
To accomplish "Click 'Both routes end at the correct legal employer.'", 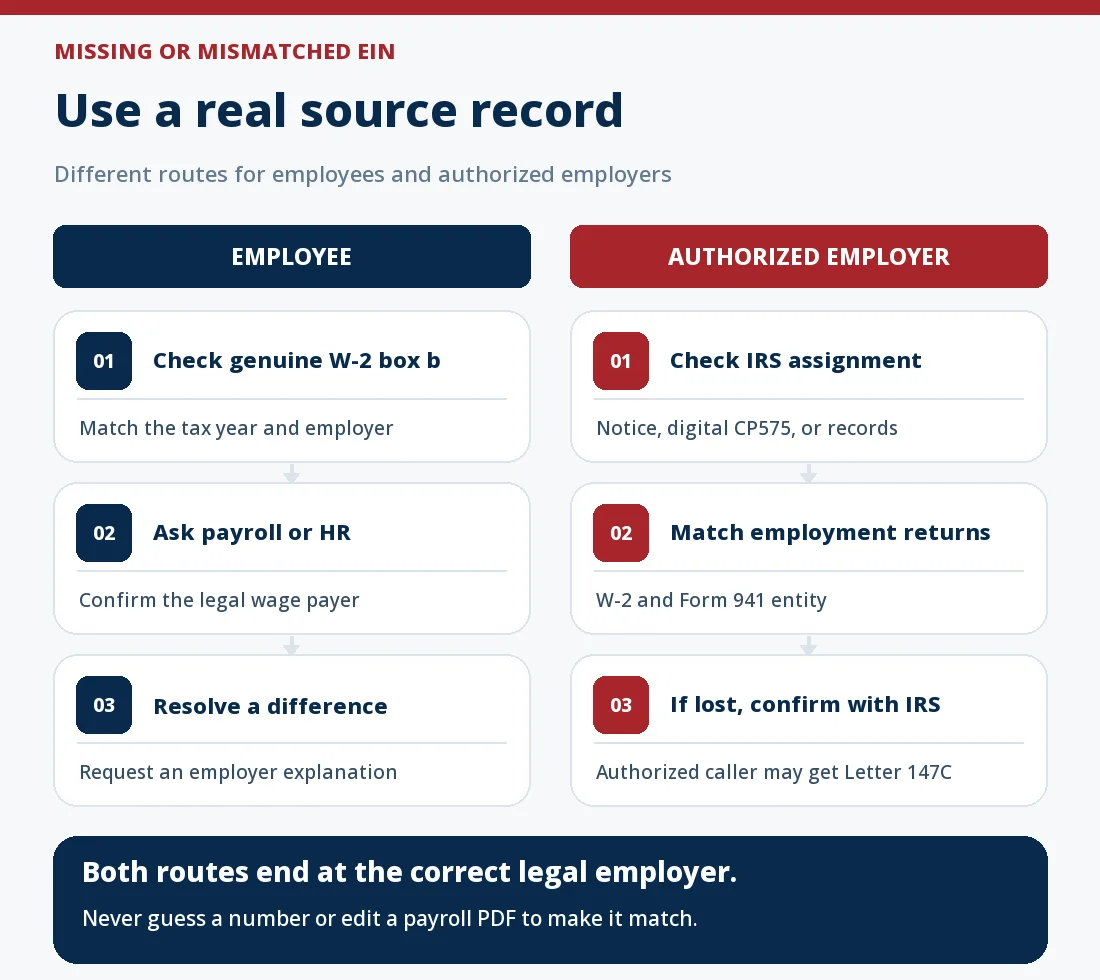I will tap(410, 872).
